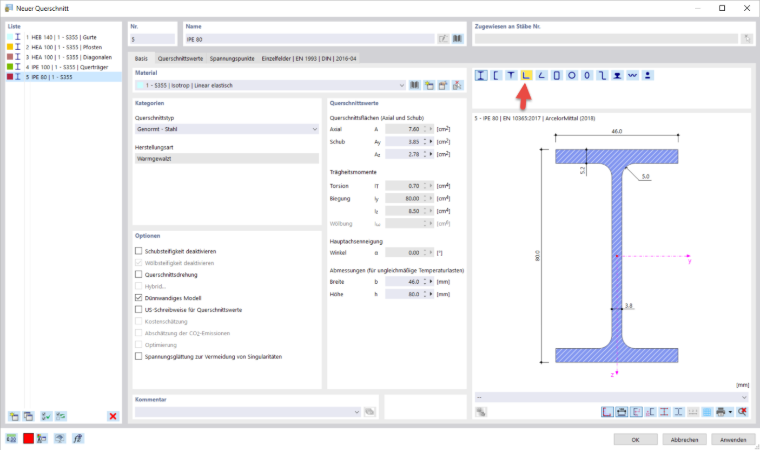Open the Material dropdown S355

(270, 85)
